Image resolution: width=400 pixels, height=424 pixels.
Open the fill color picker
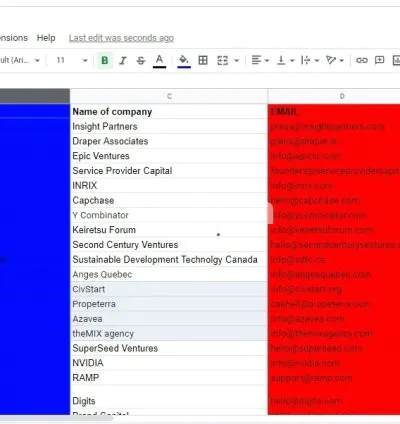(184, 60)
